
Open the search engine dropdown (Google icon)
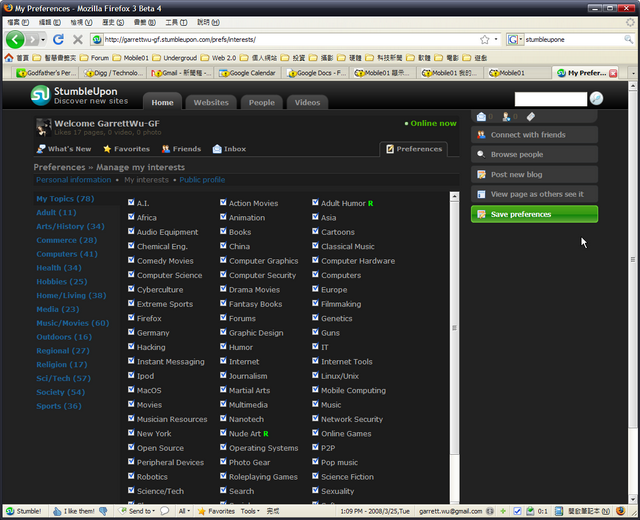(x=514, y=40)
